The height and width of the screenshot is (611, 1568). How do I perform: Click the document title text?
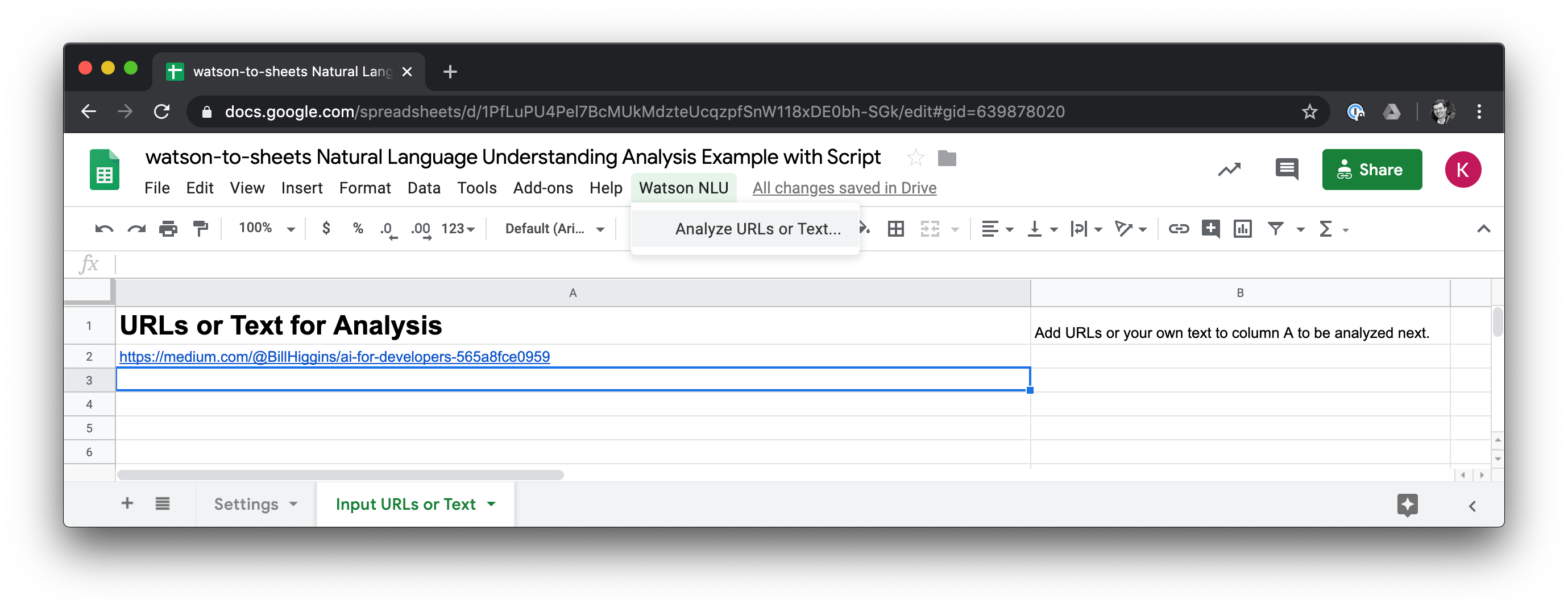click(512, 157)
